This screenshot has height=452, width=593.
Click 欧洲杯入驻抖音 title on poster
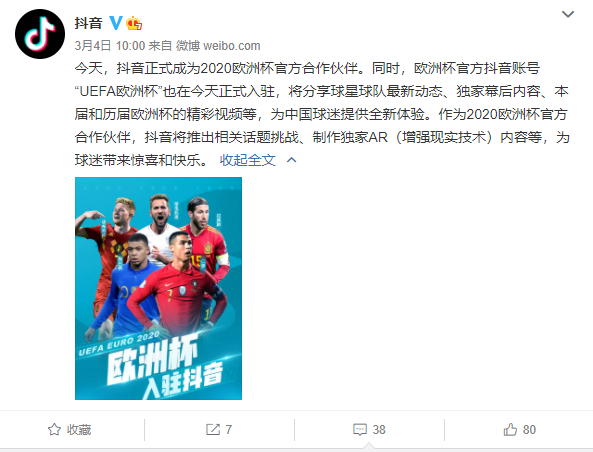(163, 366)
